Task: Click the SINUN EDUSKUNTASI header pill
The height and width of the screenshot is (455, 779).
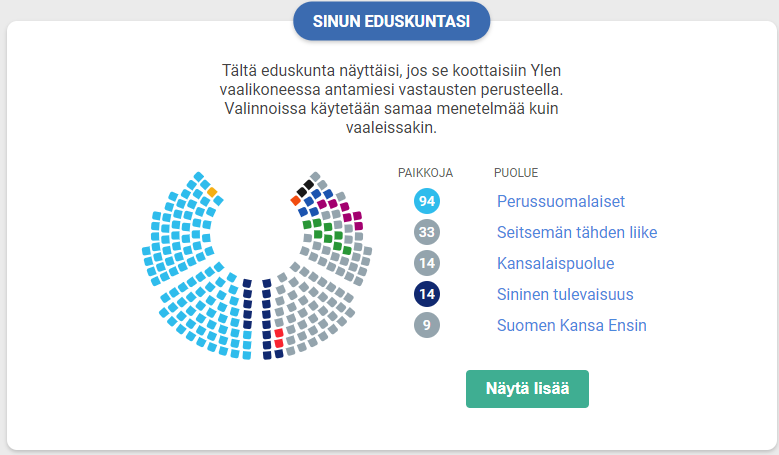Action: coord(390,21)
